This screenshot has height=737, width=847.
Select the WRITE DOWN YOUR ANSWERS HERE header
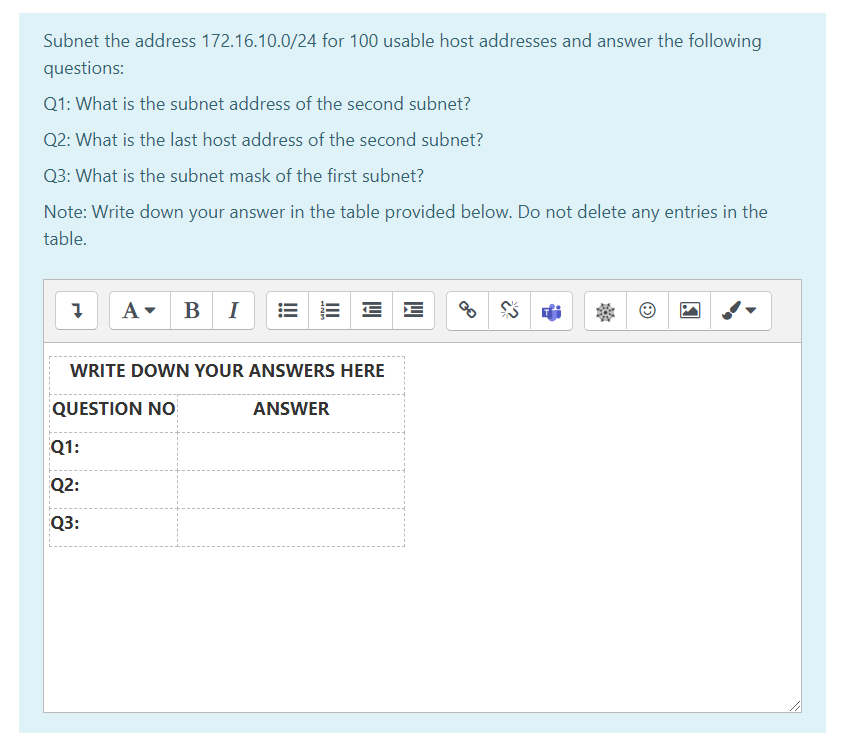pyautogui.click(x=227, y=372)
